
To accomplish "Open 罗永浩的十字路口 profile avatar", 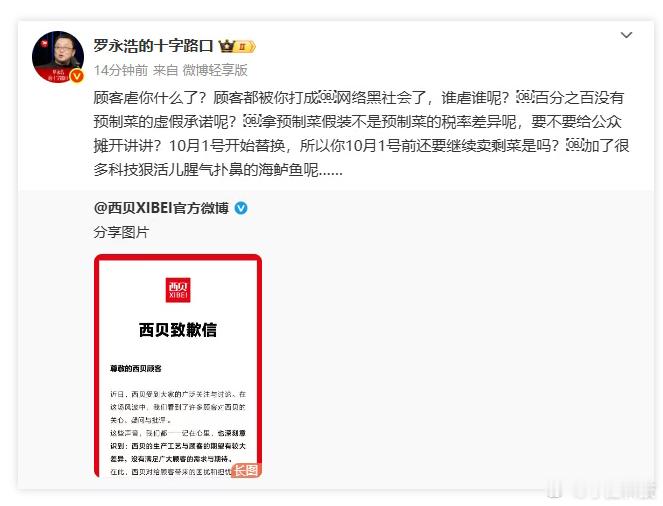I will [58, 57].
